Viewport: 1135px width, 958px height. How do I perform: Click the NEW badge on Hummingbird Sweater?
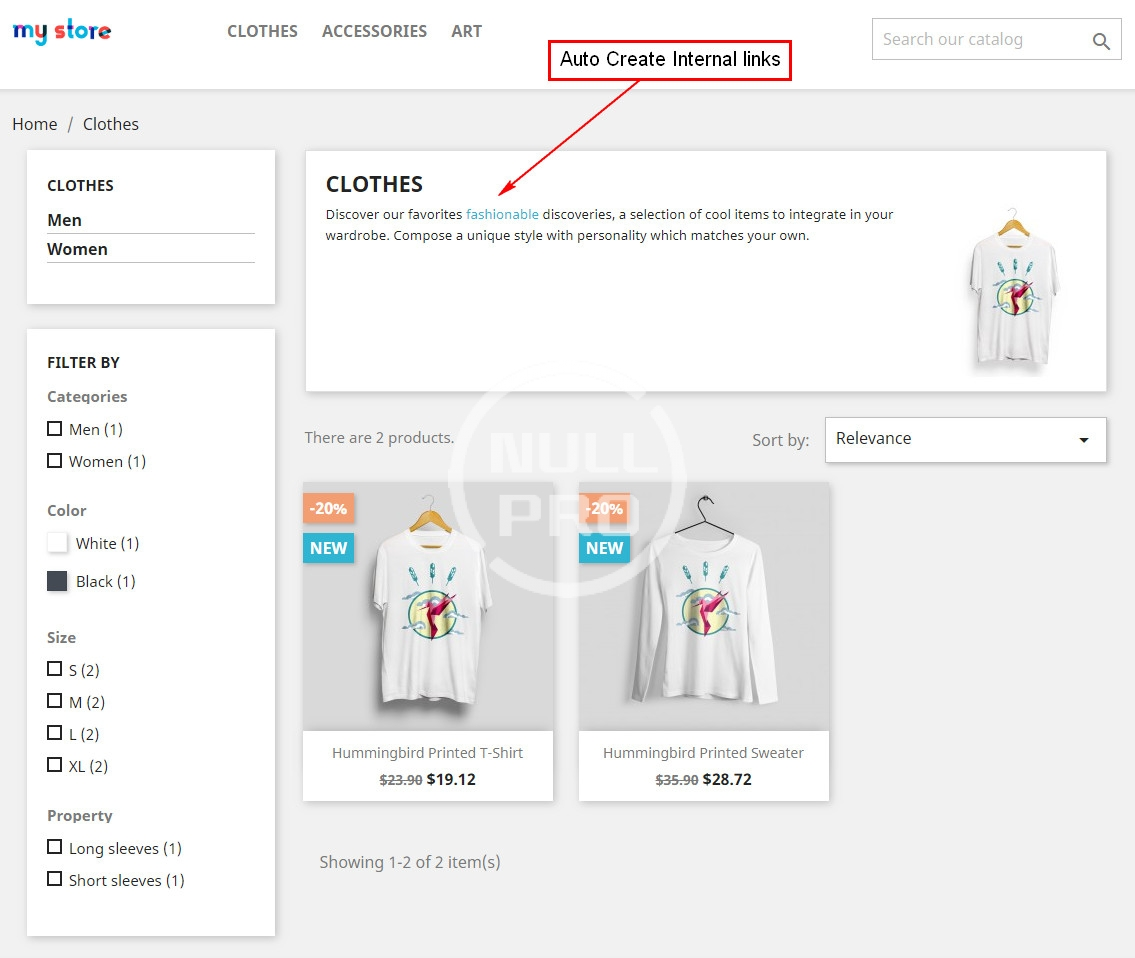(604, 548)
